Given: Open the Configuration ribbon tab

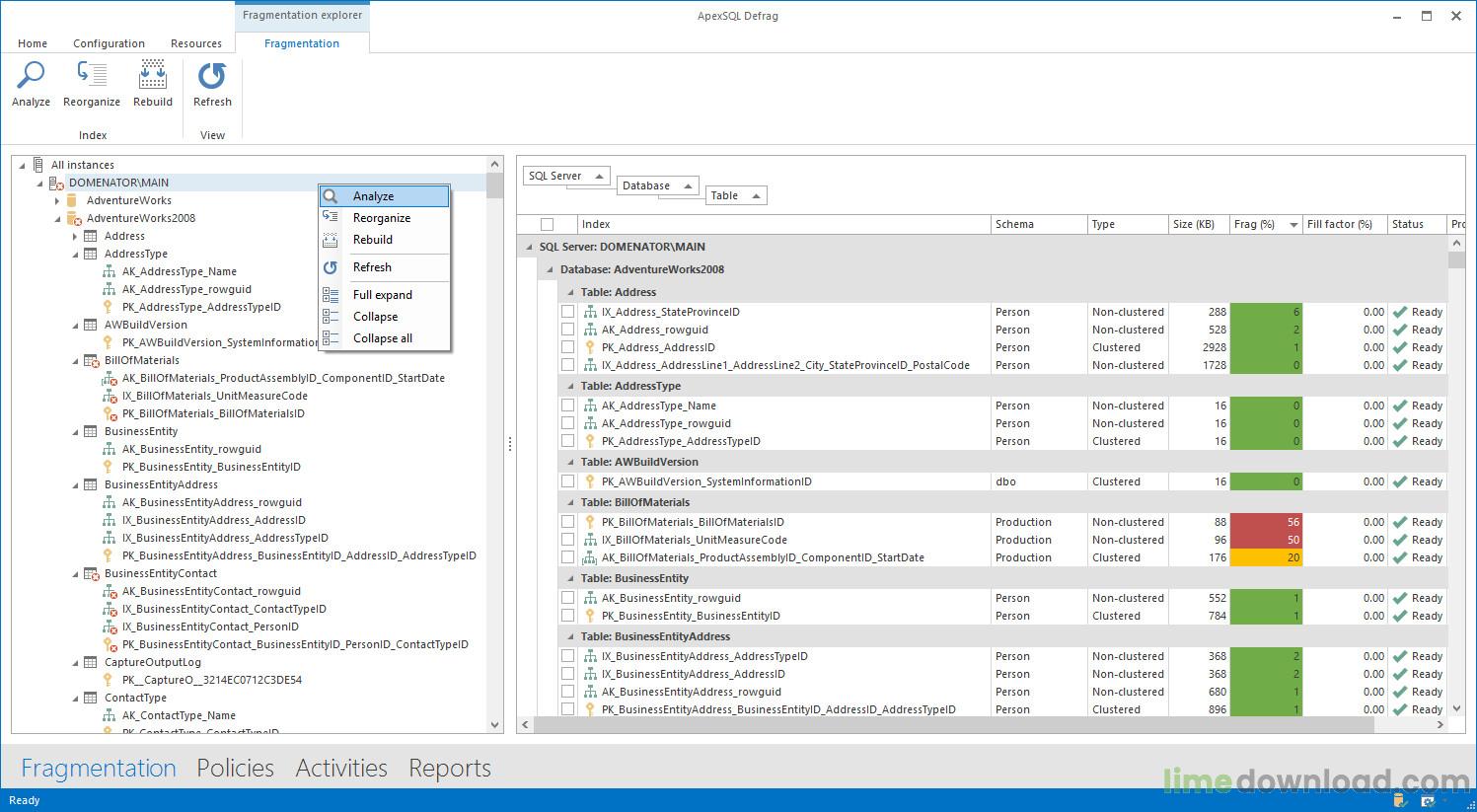Looking at the screenshot, I should [109, 43].
